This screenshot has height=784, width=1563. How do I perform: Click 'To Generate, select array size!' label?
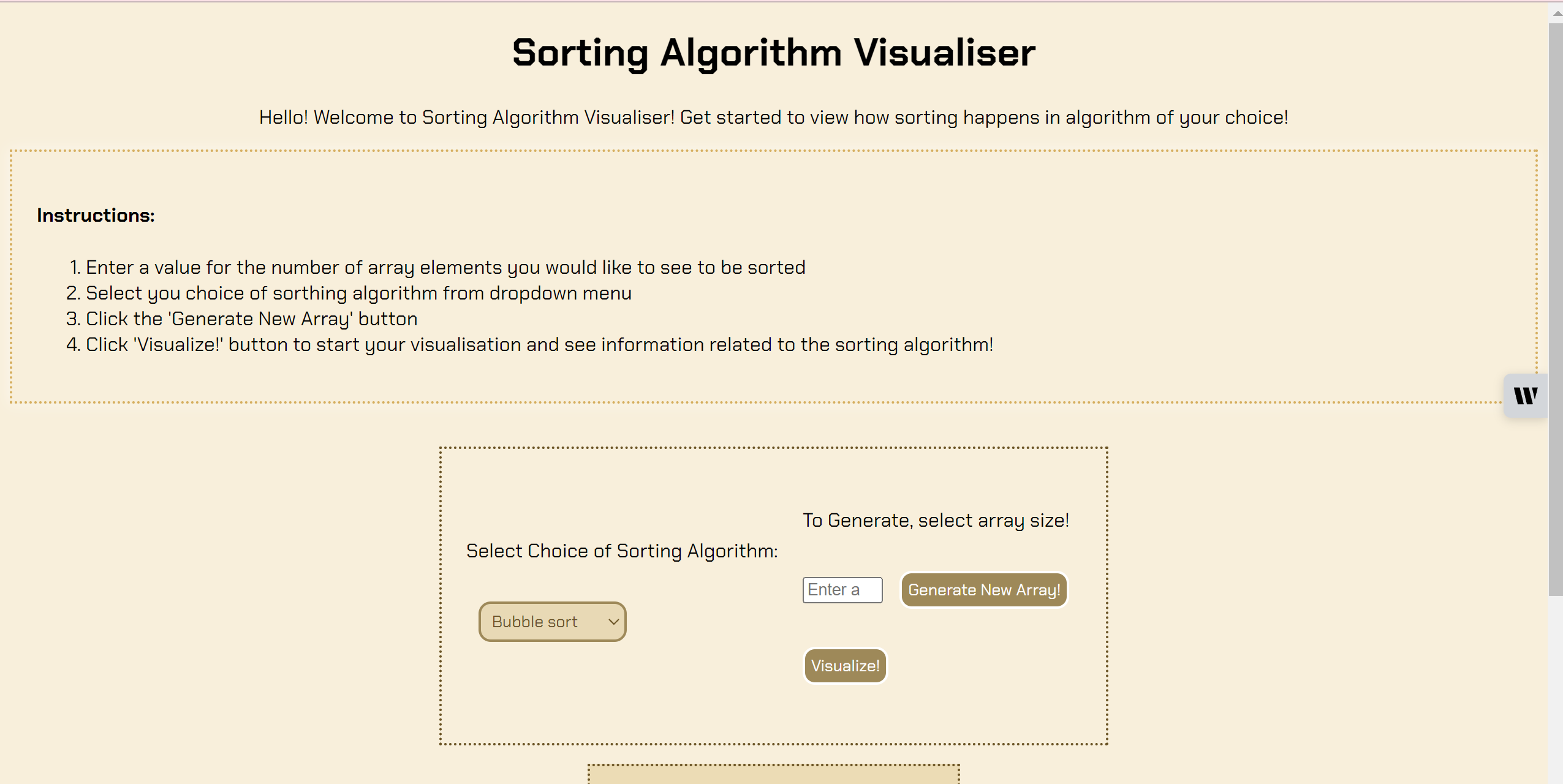(x=936, y=520)
